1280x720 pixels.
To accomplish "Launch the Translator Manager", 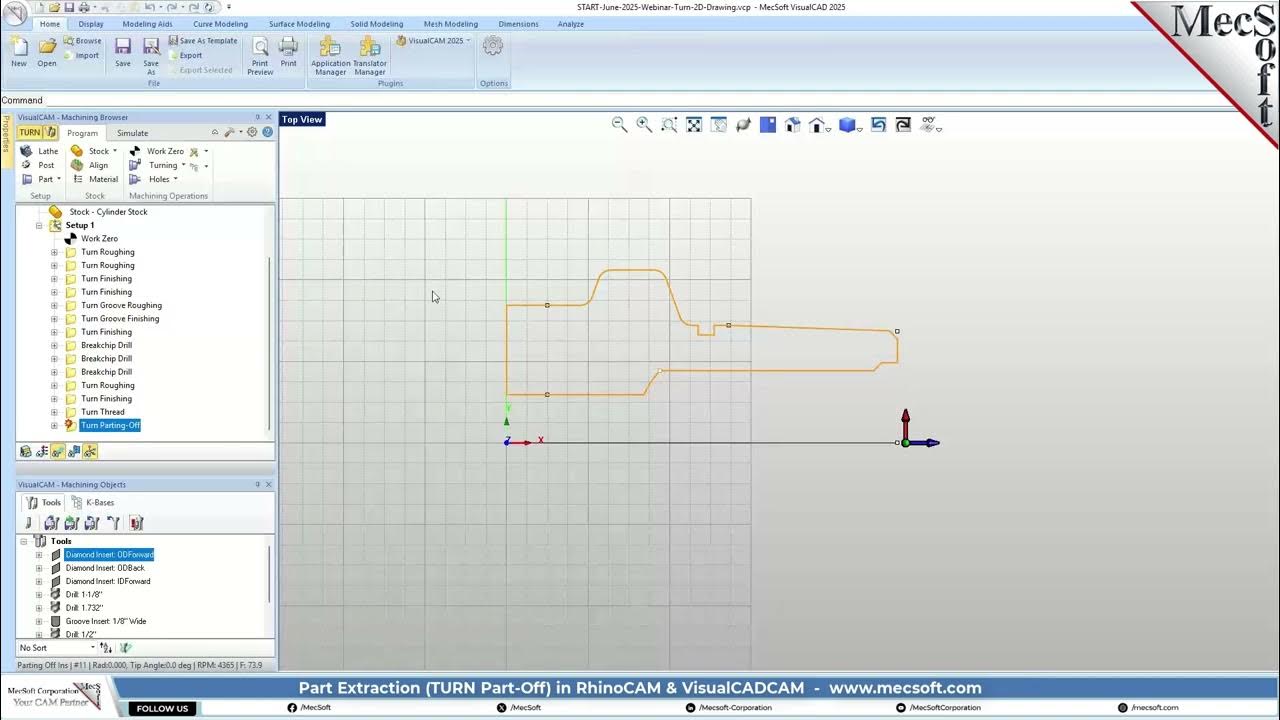I will pyautogui.click(x=370, y=55).
